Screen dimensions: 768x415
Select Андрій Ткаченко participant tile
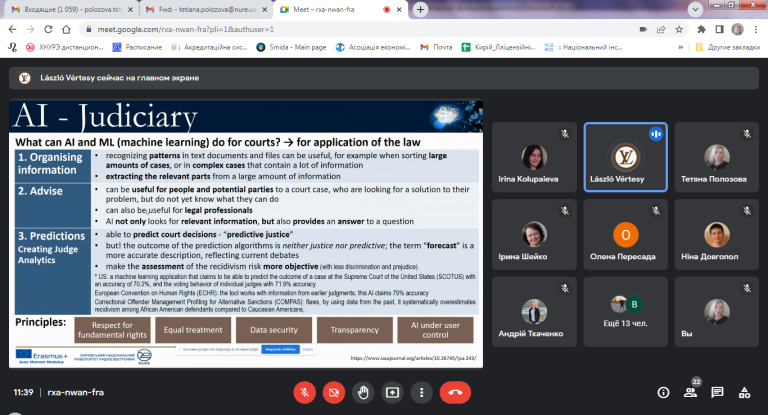click(534, 312)
